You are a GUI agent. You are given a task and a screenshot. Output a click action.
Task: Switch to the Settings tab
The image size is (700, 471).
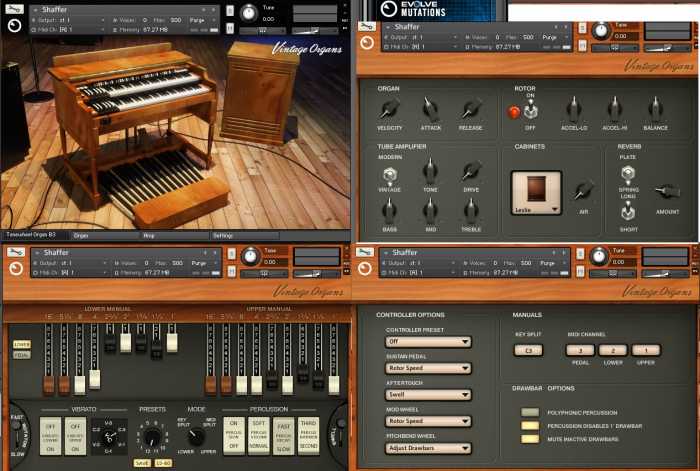click(245, 235)
